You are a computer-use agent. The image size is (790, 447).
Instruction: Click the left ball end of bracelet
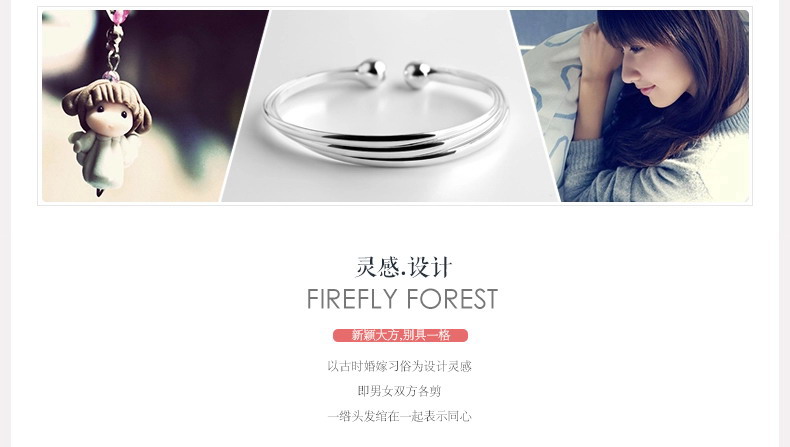[371, 72]
